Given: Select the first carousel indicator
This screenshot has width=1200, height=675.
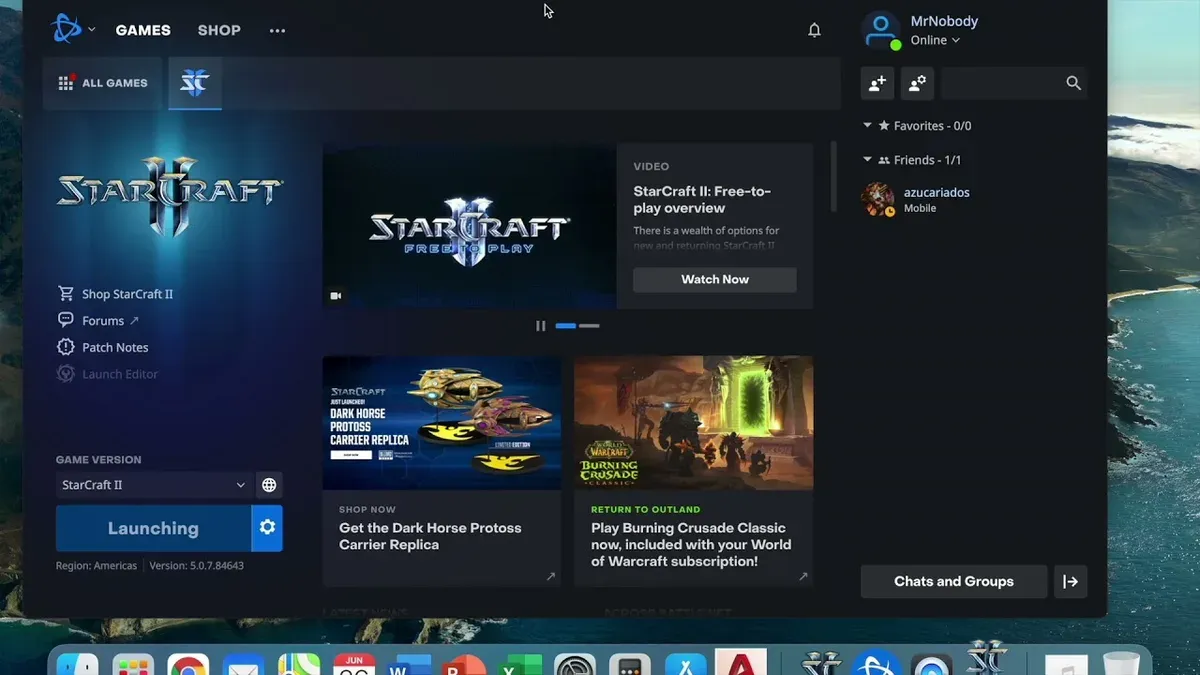Looking at the screenshot, I should [x=565, y=326].
